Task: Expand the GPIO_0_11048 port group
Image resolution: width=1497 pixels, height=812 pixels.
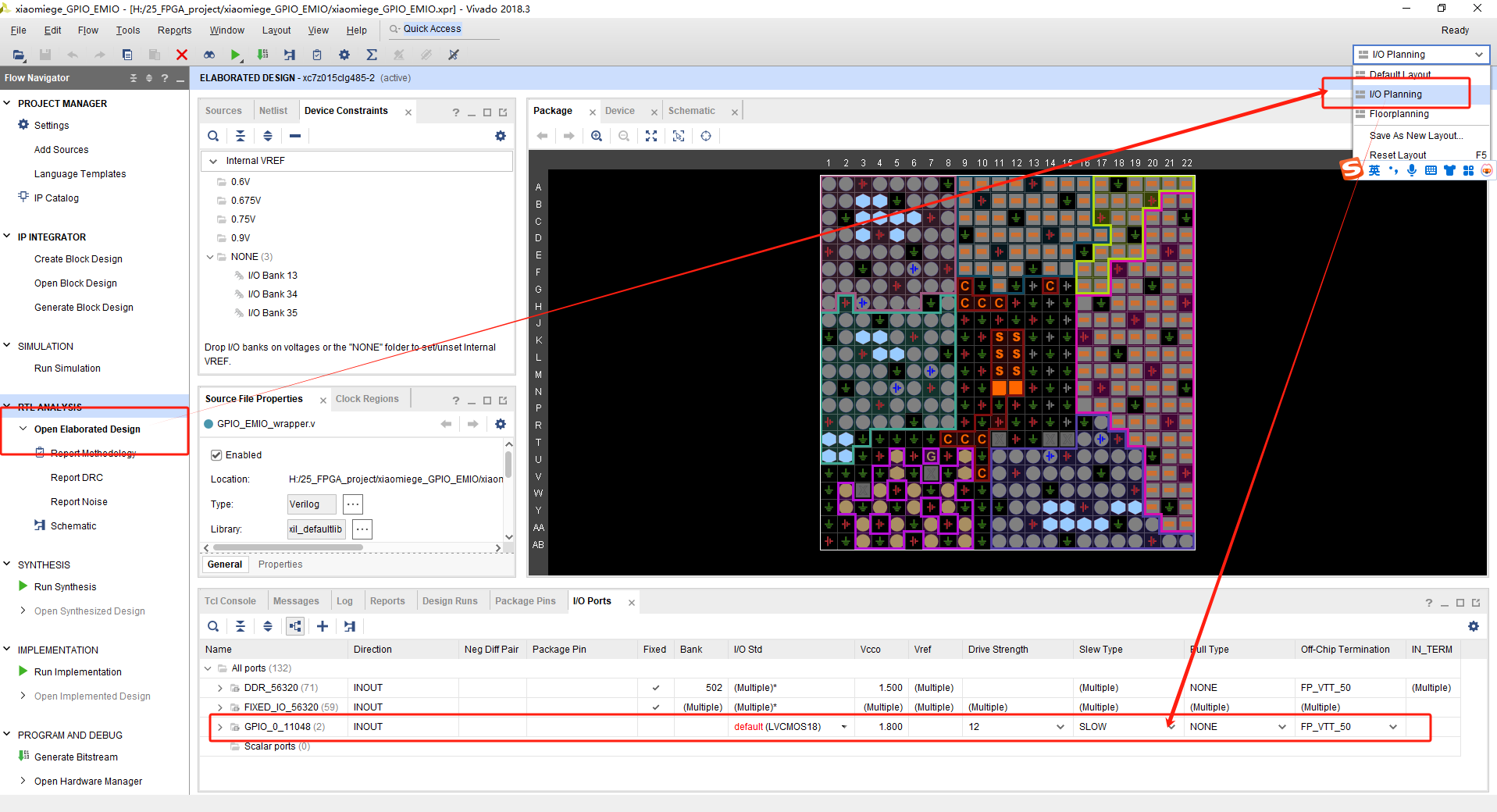Action: pos(220,727)
